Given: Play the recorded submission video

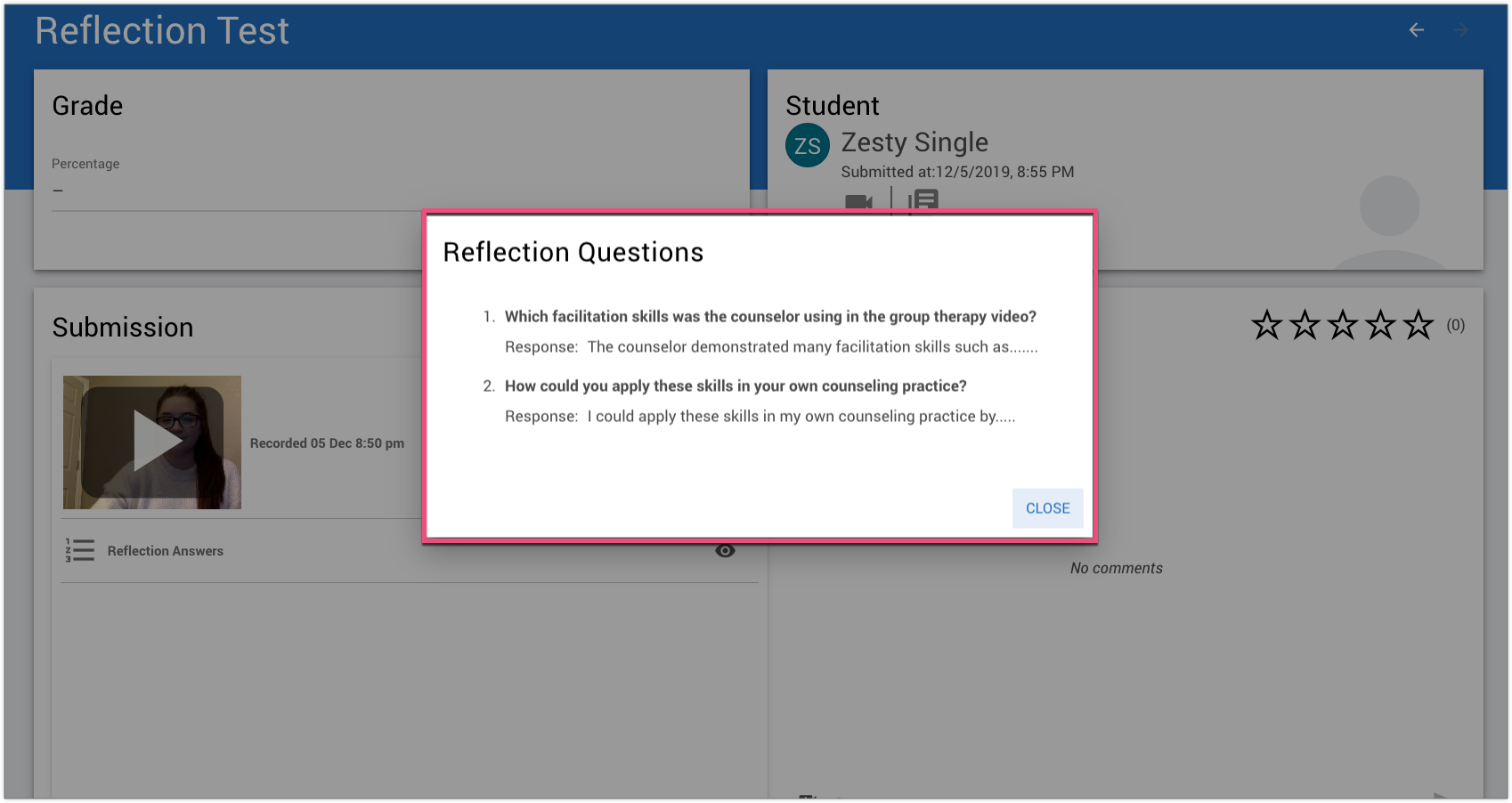Looking at the screenshot, I should [152, 442].
